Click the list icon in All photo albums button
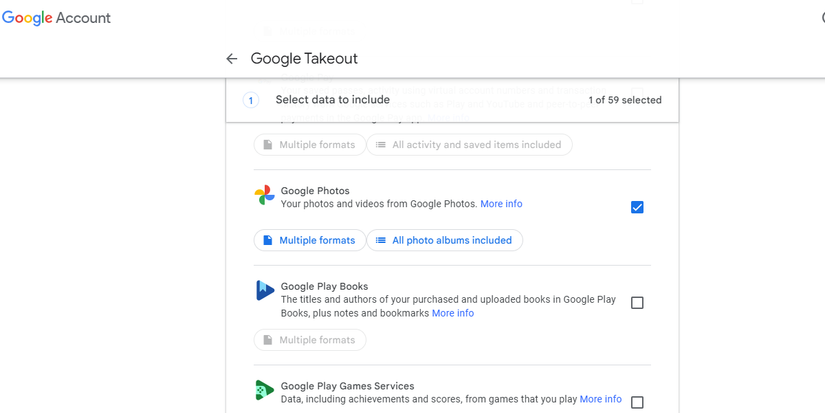Screen dimensions: 825x413 coord(381,241)
